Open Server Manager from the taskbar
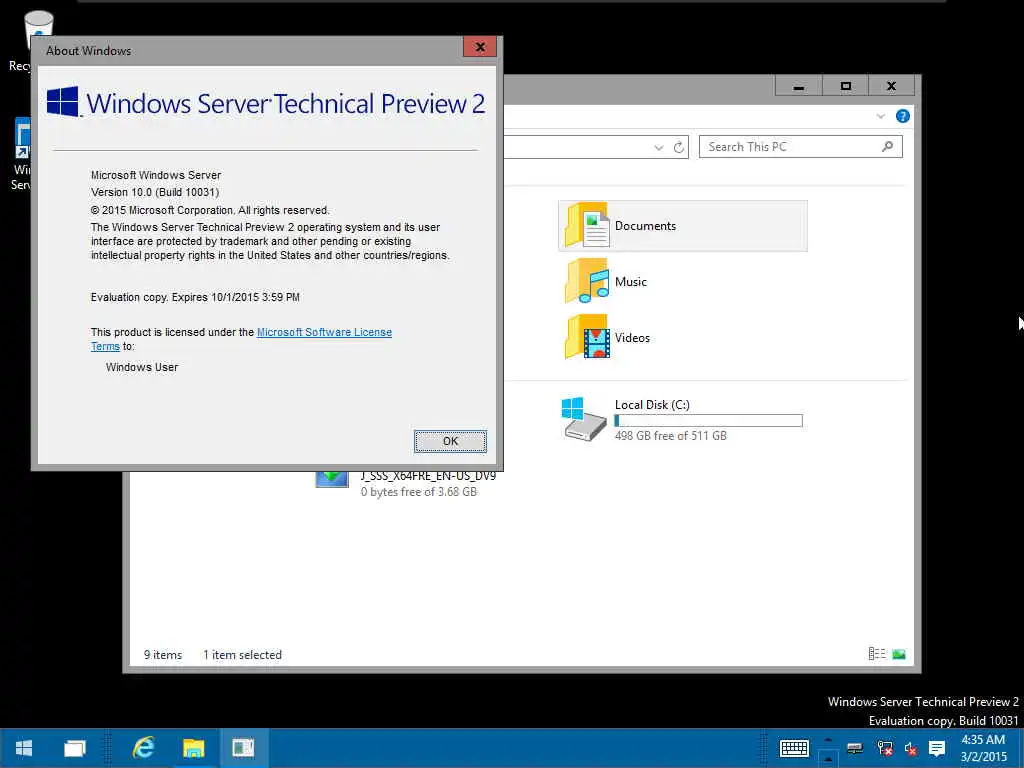Viewport: 1024px width, 768px height. click(243, 748)
